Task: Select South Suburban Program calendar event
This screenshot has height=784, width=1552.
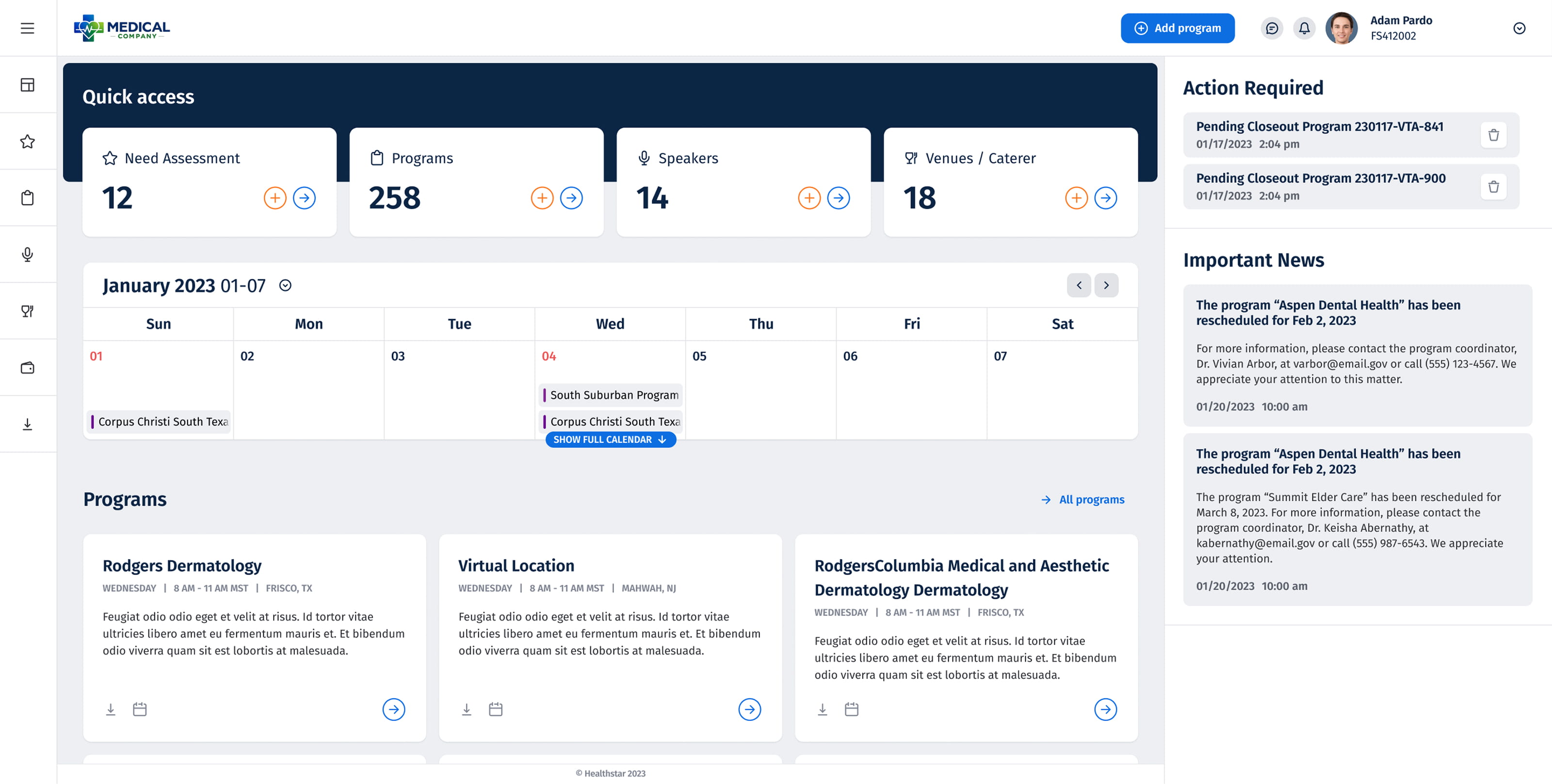Action: 611,395
